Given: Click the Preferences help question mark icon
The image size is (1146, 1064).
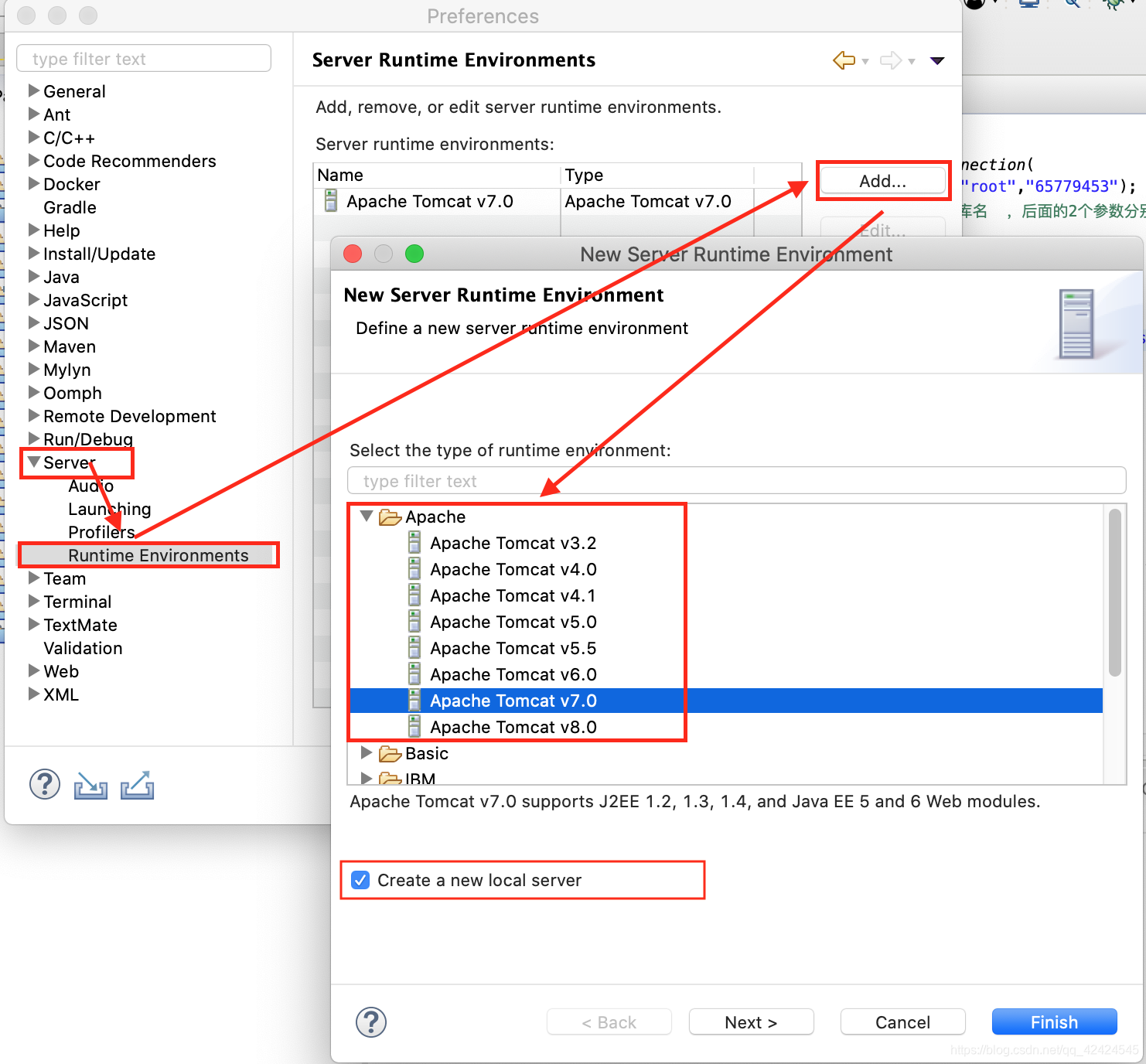Looking at the screenshot, I should click(x=45, y=784).
